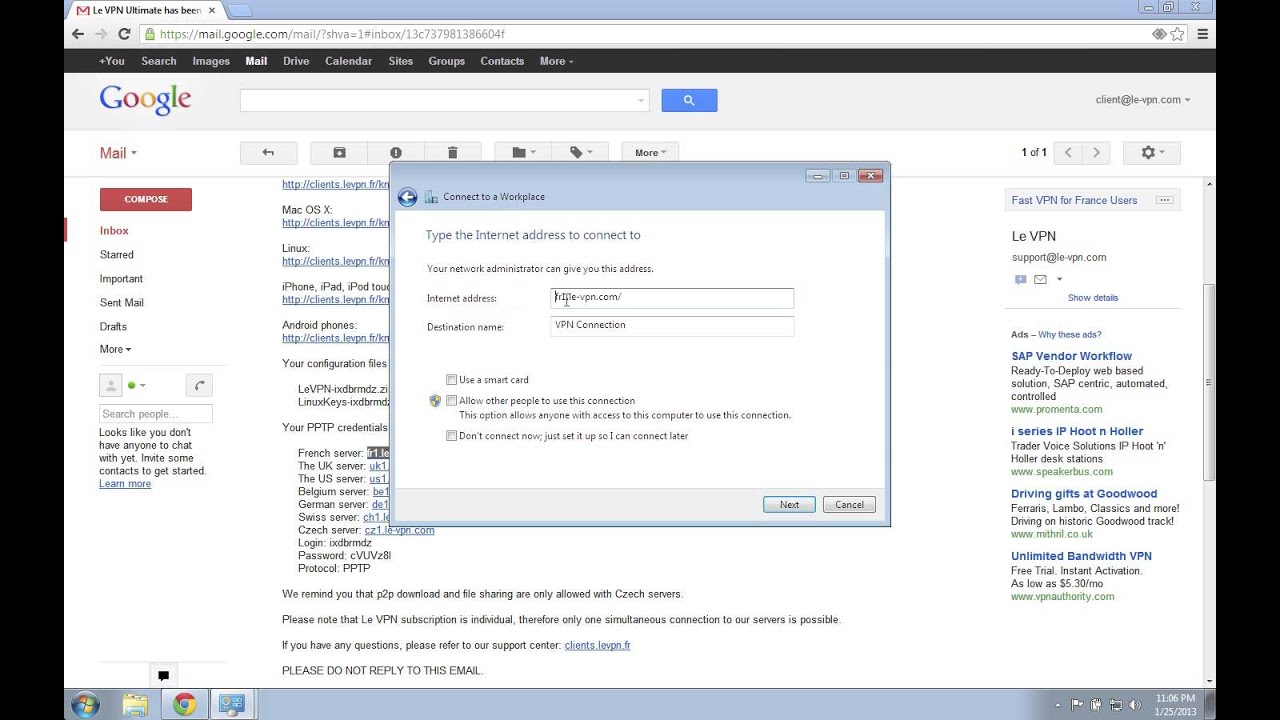The height and width of the screenshot is (720, 1280).
Task: Click Internet address text field
Action: pyautogui.click(x=672, y=298)
